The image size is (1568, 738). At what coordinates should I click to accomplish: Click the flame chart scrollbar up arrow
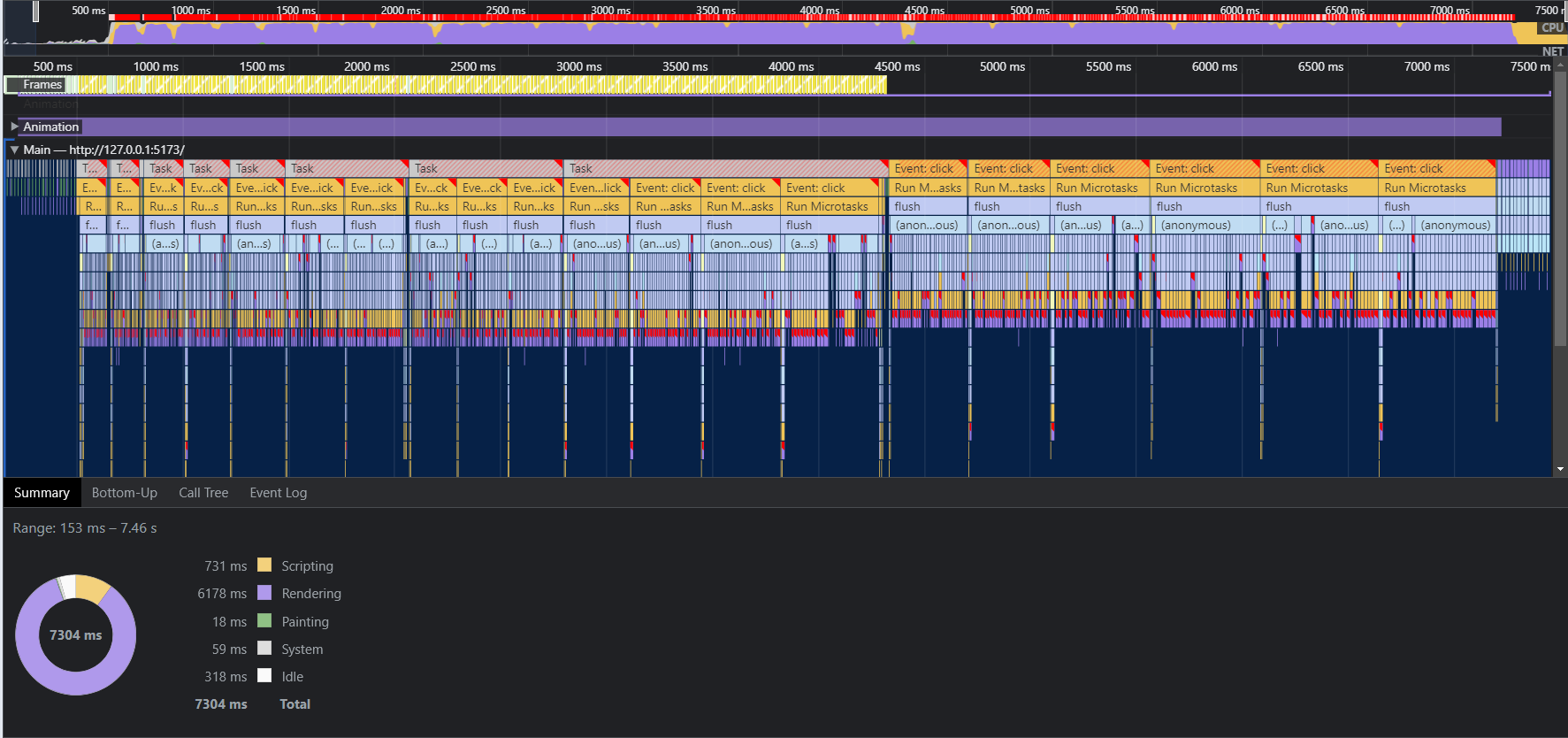[x=1561, y=65]
